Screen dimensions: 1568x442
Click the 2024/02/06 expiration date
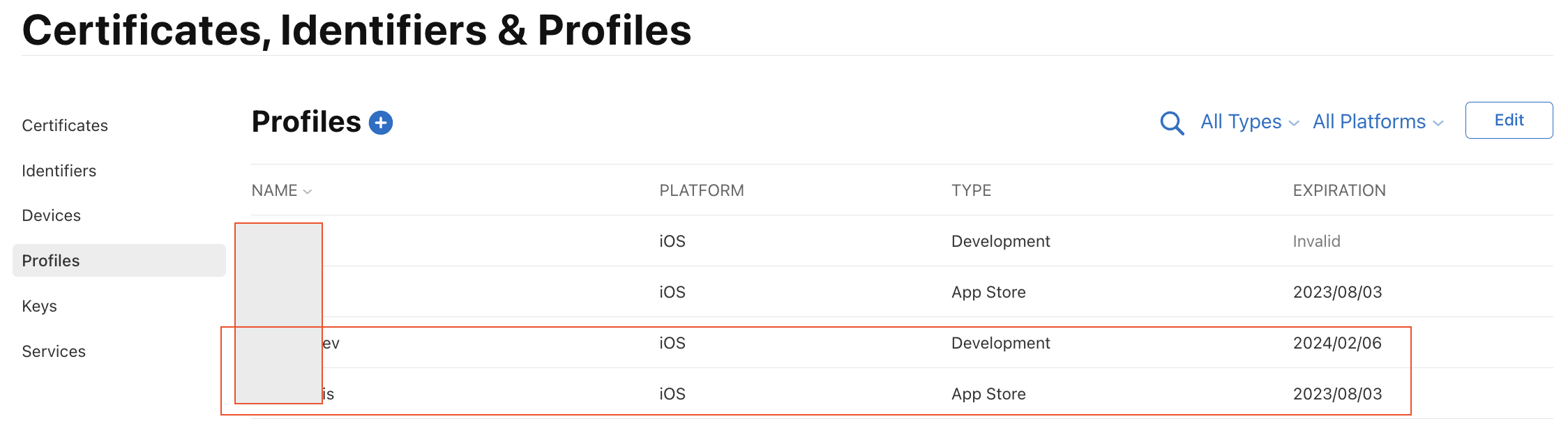[1337, 343]
